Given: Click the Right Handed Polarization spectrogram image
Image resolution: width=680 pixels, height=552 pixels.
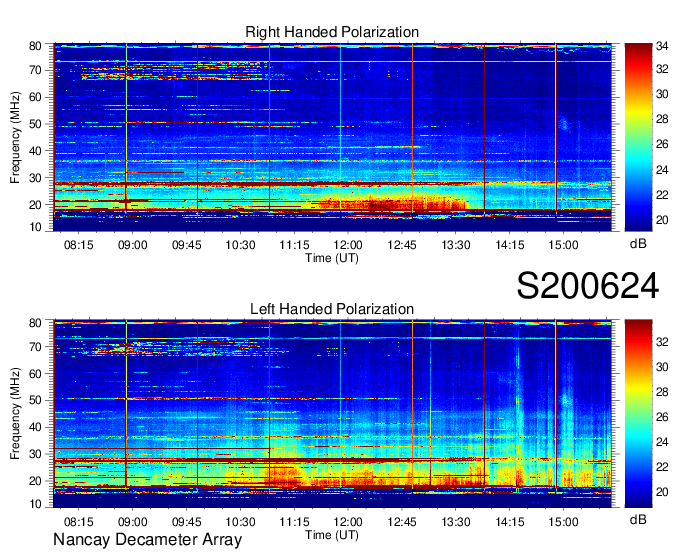Looking at the screenshot, I should coord(332,137).
